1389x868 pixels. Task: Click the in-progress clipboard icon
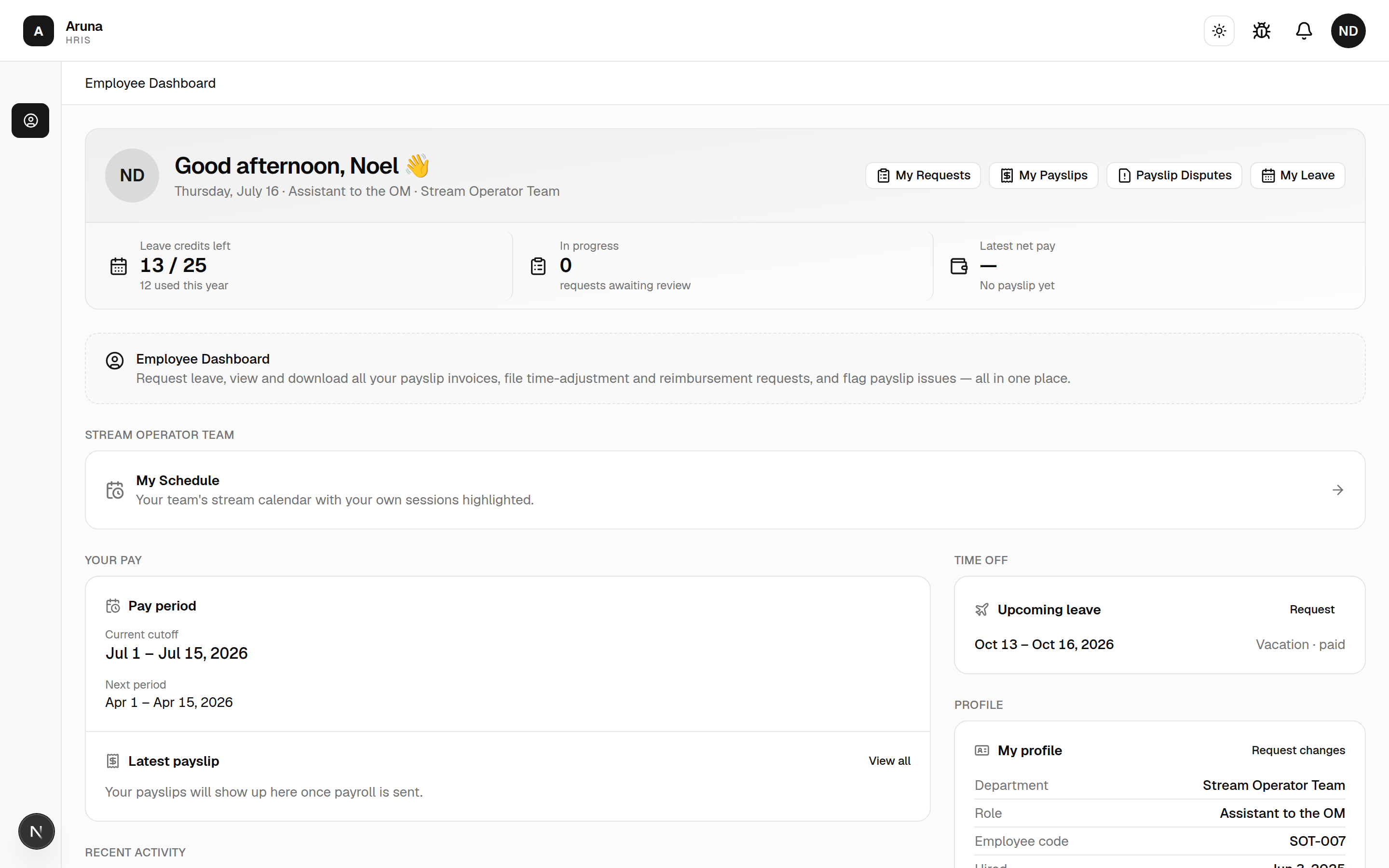[538, 266]
